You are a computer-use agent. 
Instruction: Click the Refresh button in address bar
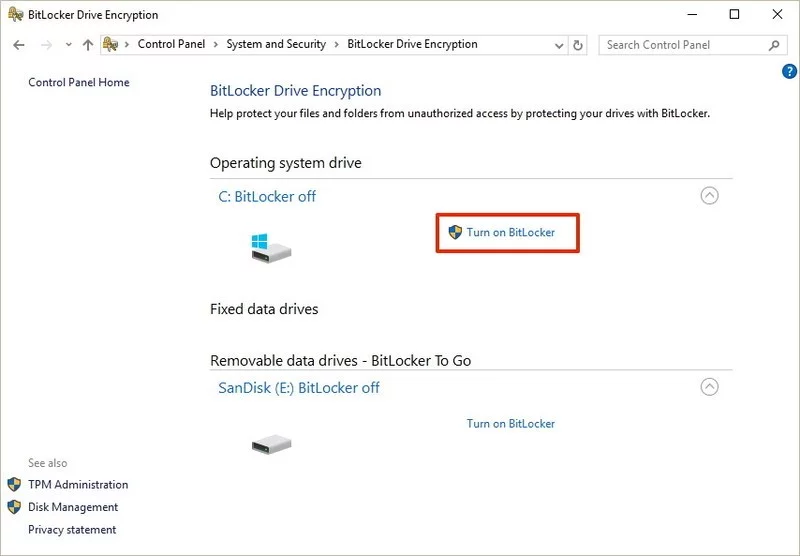pyautogui.click(x=578, y=45)
